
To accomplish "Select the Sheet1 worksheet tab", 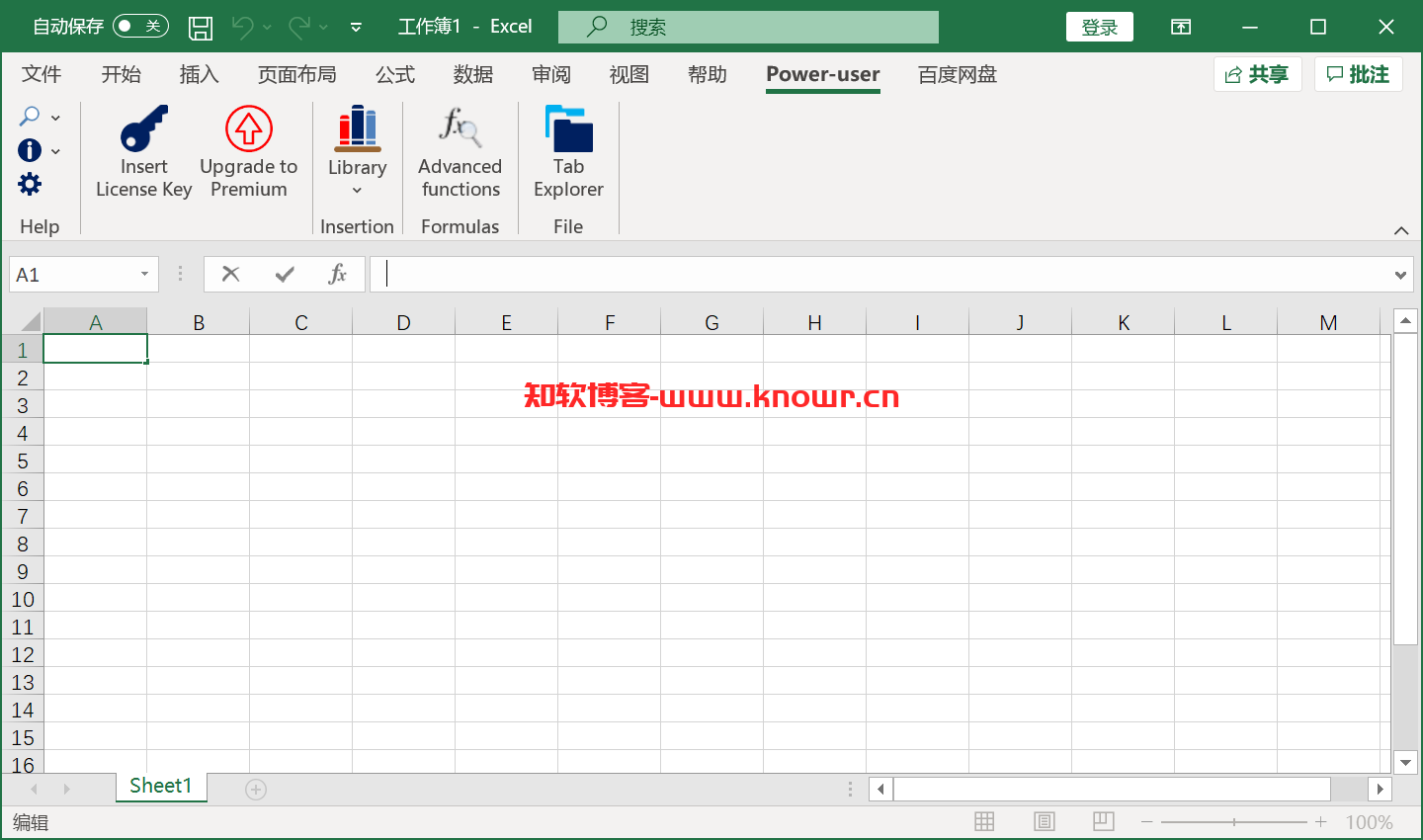I will click(x=161, y=786).
